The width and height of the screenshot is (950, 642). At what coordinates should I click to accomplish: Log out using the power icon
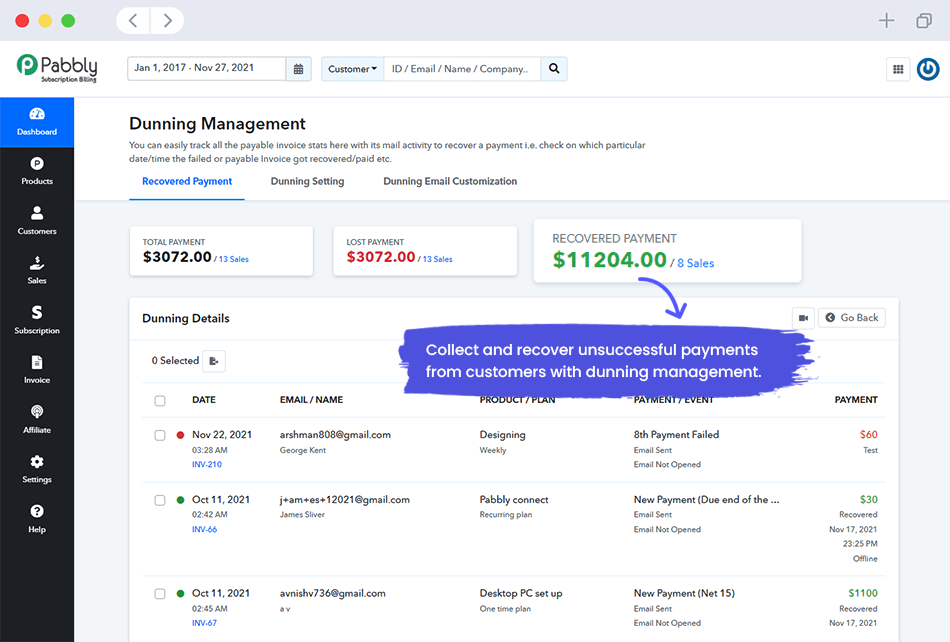[x=927, y=68]
